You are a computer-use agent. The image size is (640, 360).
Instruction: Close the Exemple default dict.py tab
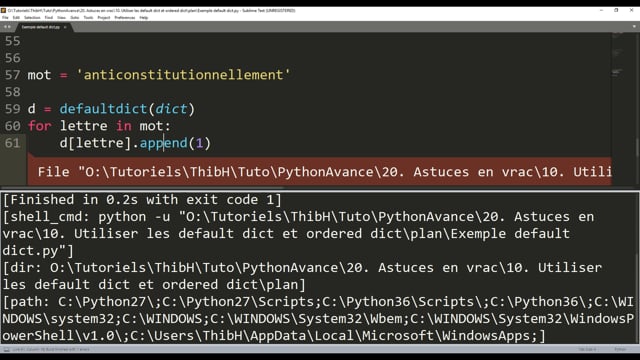point(65,27)
